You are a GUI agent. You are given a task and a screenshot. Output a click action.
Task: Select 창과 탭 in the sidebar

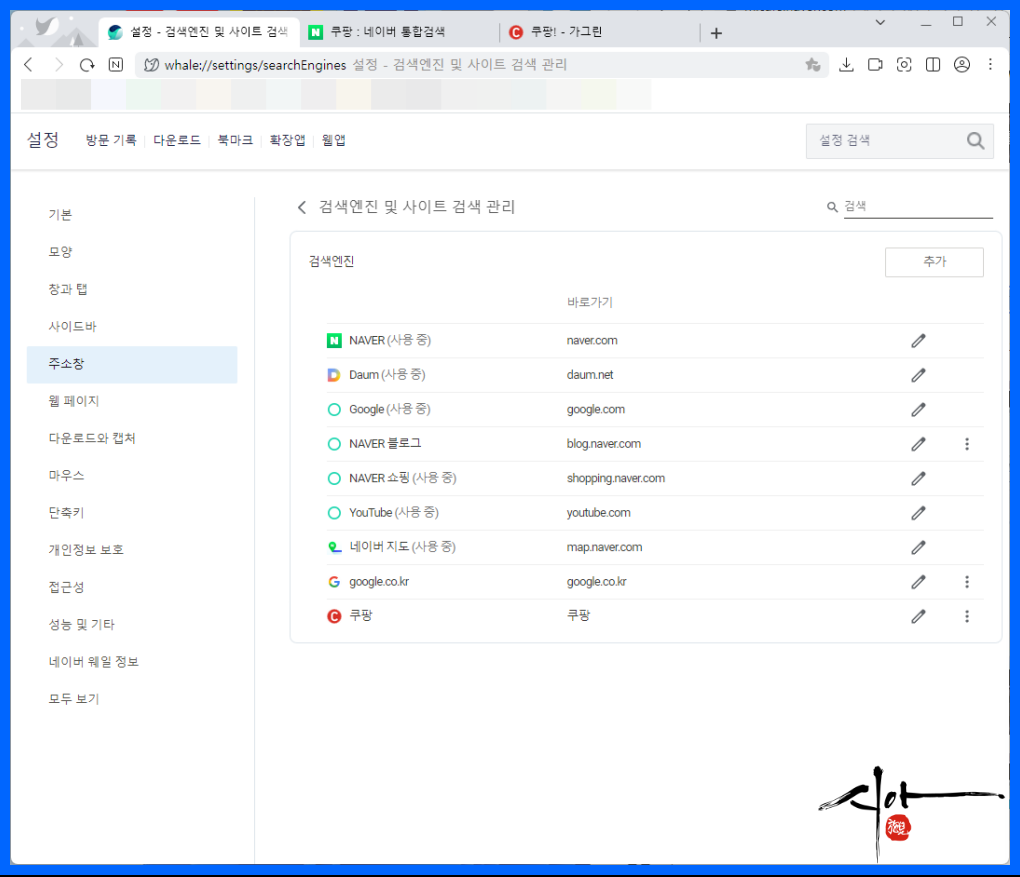click(x=132, y=290)
